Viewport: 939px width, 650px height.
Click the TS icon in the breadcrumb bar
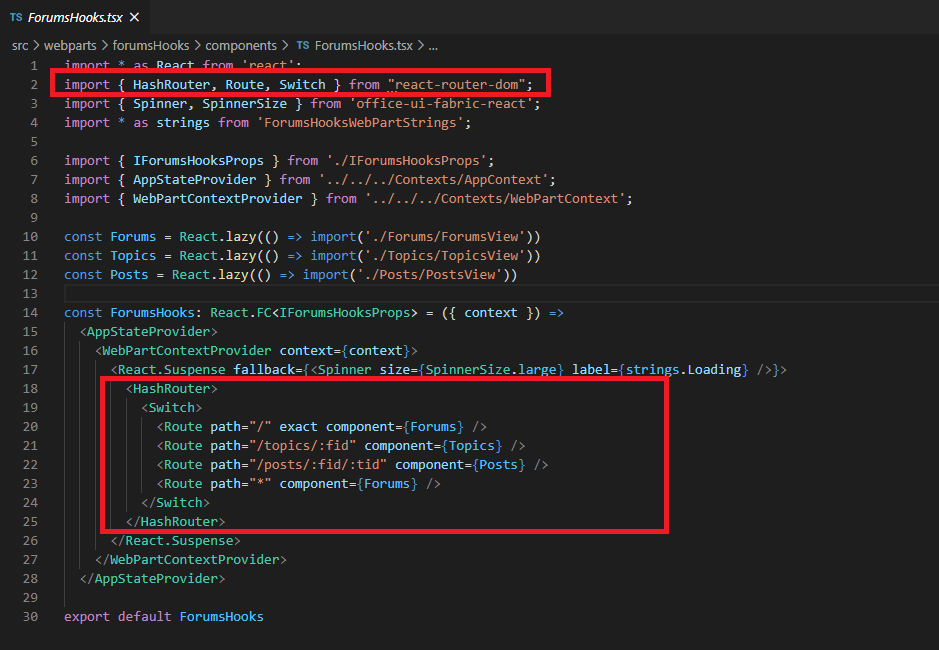click(x=303, y=46)
